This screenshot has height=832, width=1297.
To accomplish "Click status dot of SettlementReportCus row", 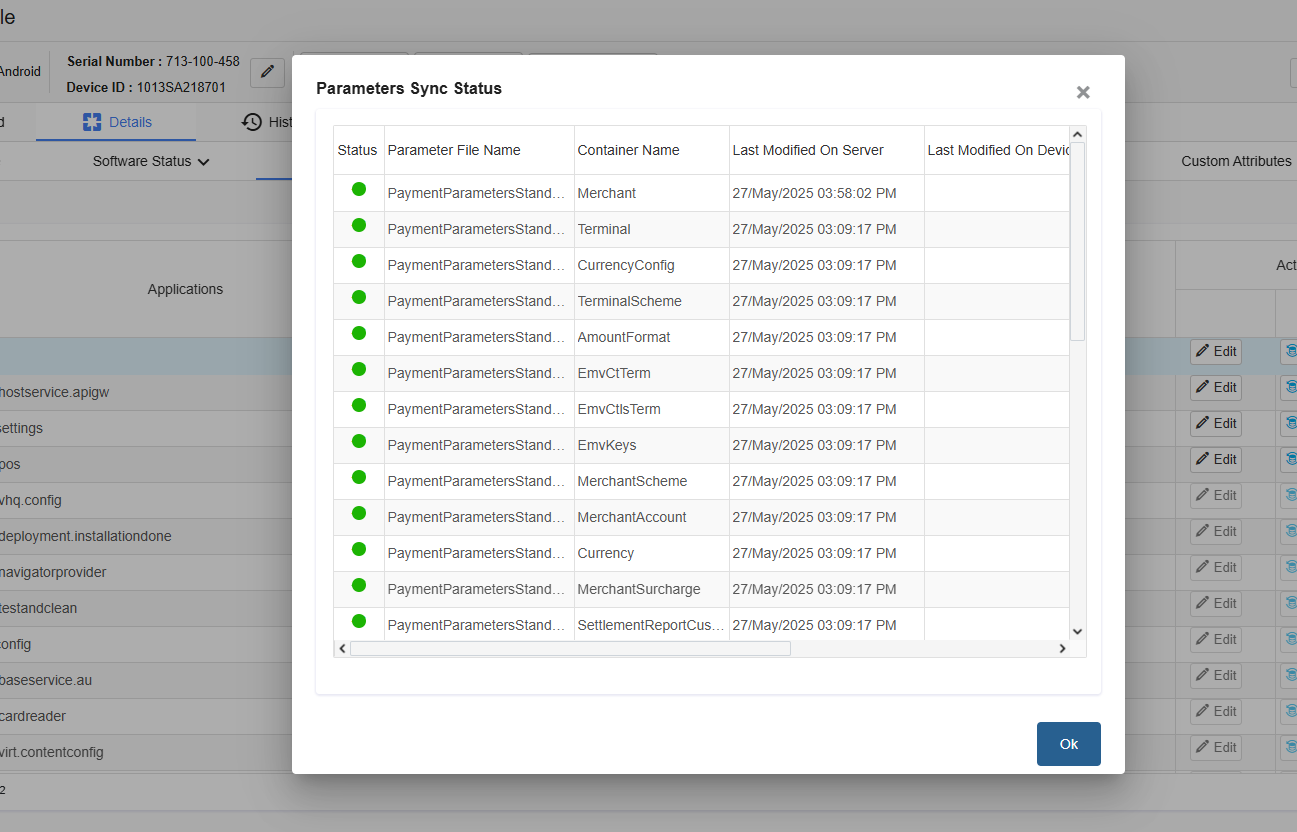I will click(359, 621).
